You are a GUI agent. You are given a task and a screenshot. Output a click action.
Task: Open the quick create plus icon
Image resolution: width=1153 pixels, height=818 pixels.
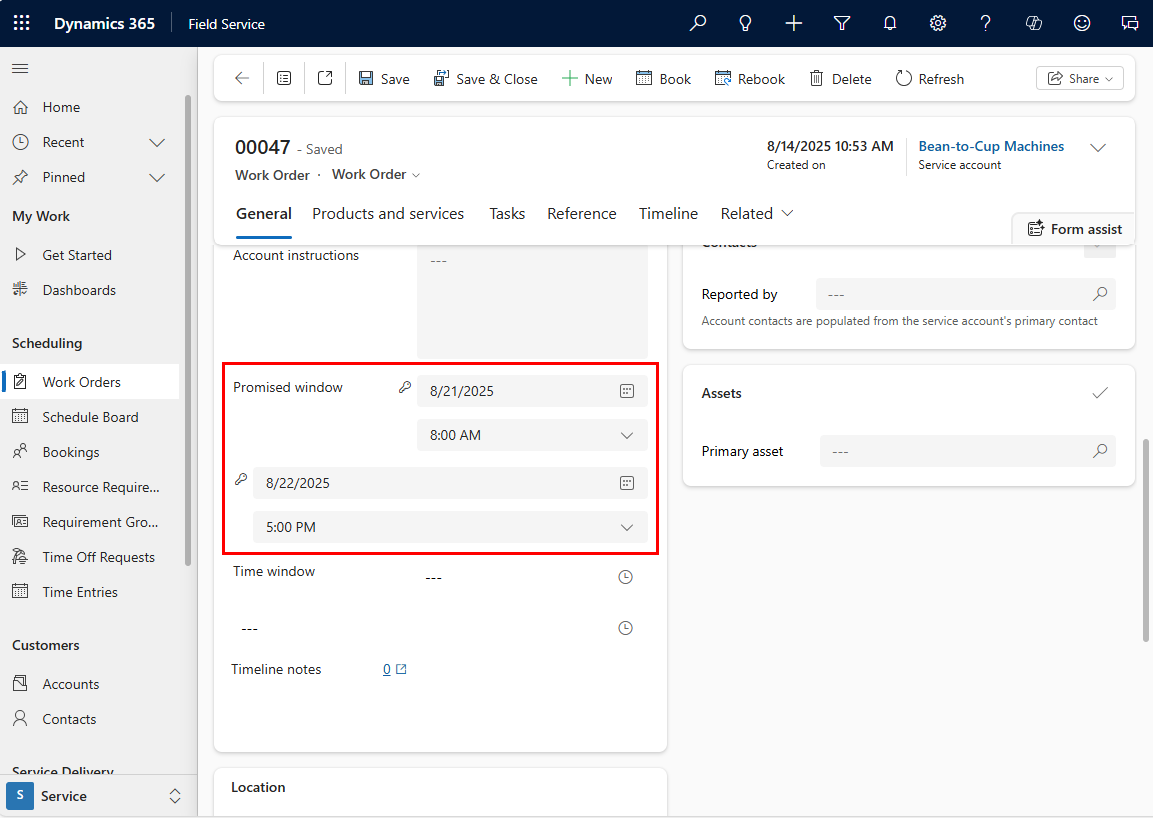[793, 22]
